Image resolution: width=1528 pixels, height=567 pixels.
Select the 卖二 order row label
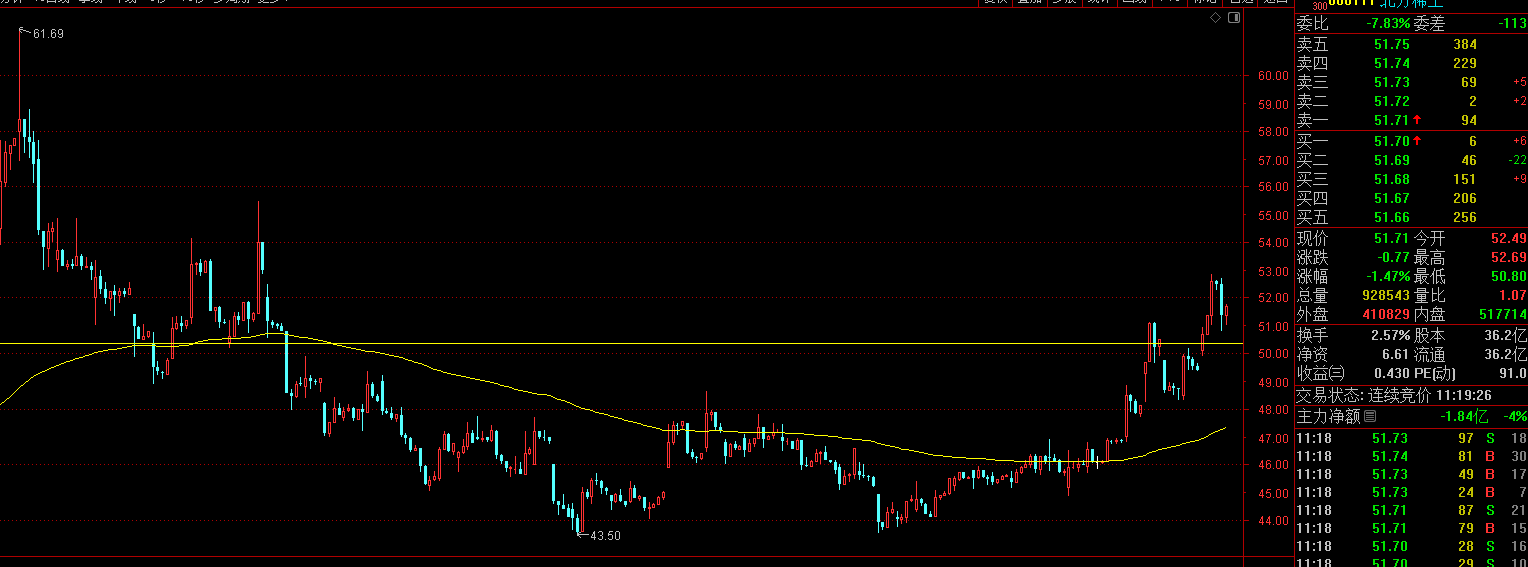click(1313, 101)
